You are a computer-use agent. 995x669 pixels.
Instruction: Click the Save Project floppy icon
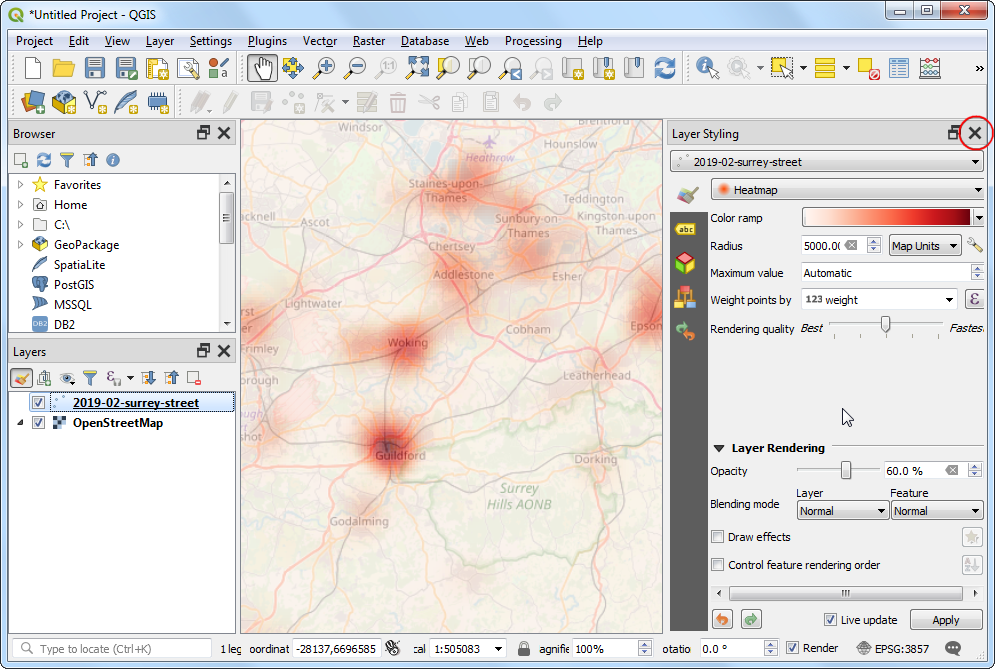pos(95,68)
